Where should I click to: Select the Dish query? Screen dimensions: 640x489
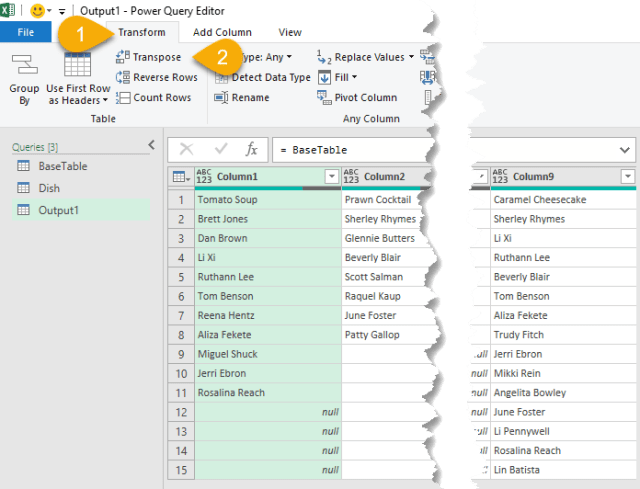point(81,188)
